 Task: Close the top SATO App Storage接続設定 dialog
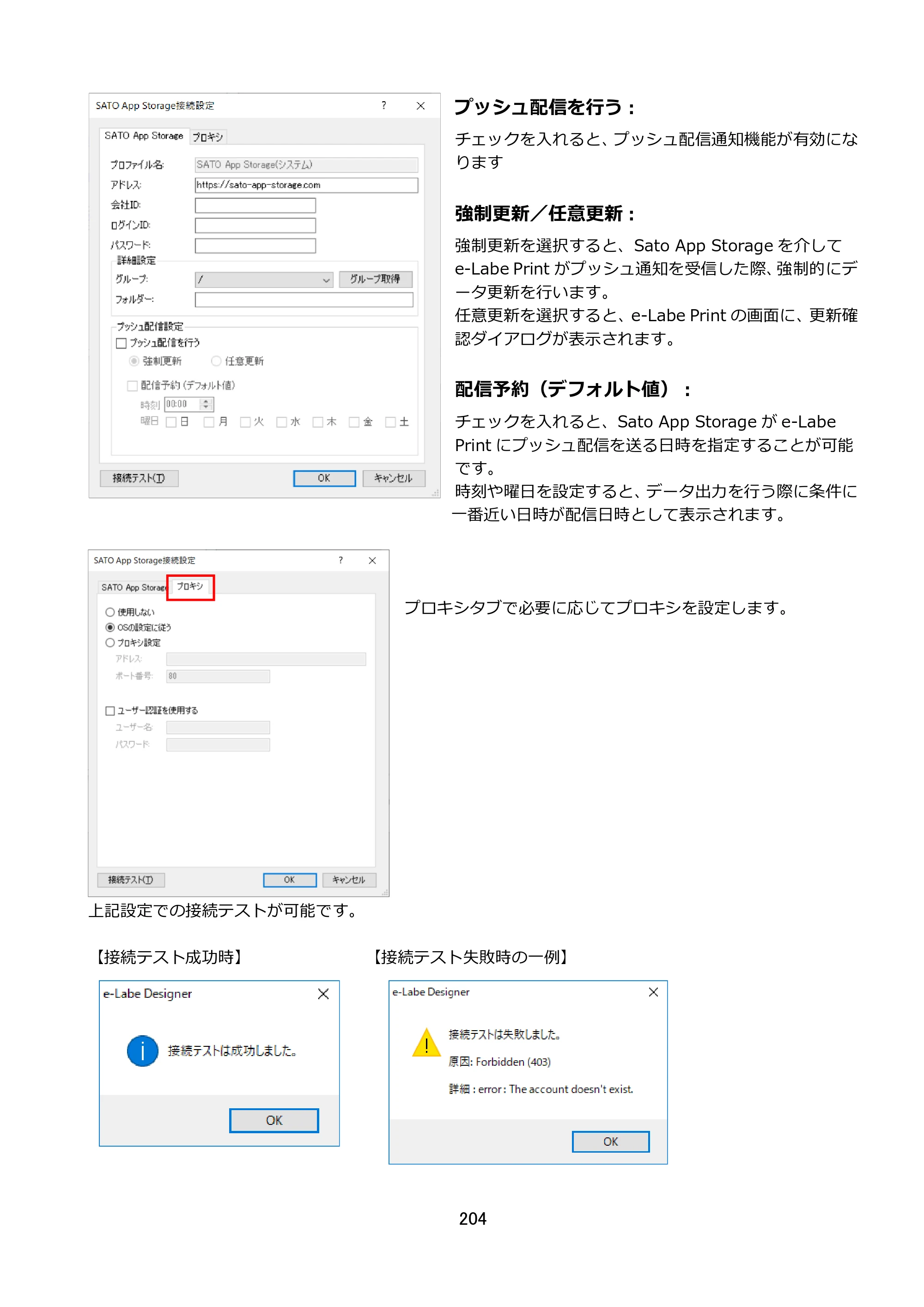tap(420, 106)
